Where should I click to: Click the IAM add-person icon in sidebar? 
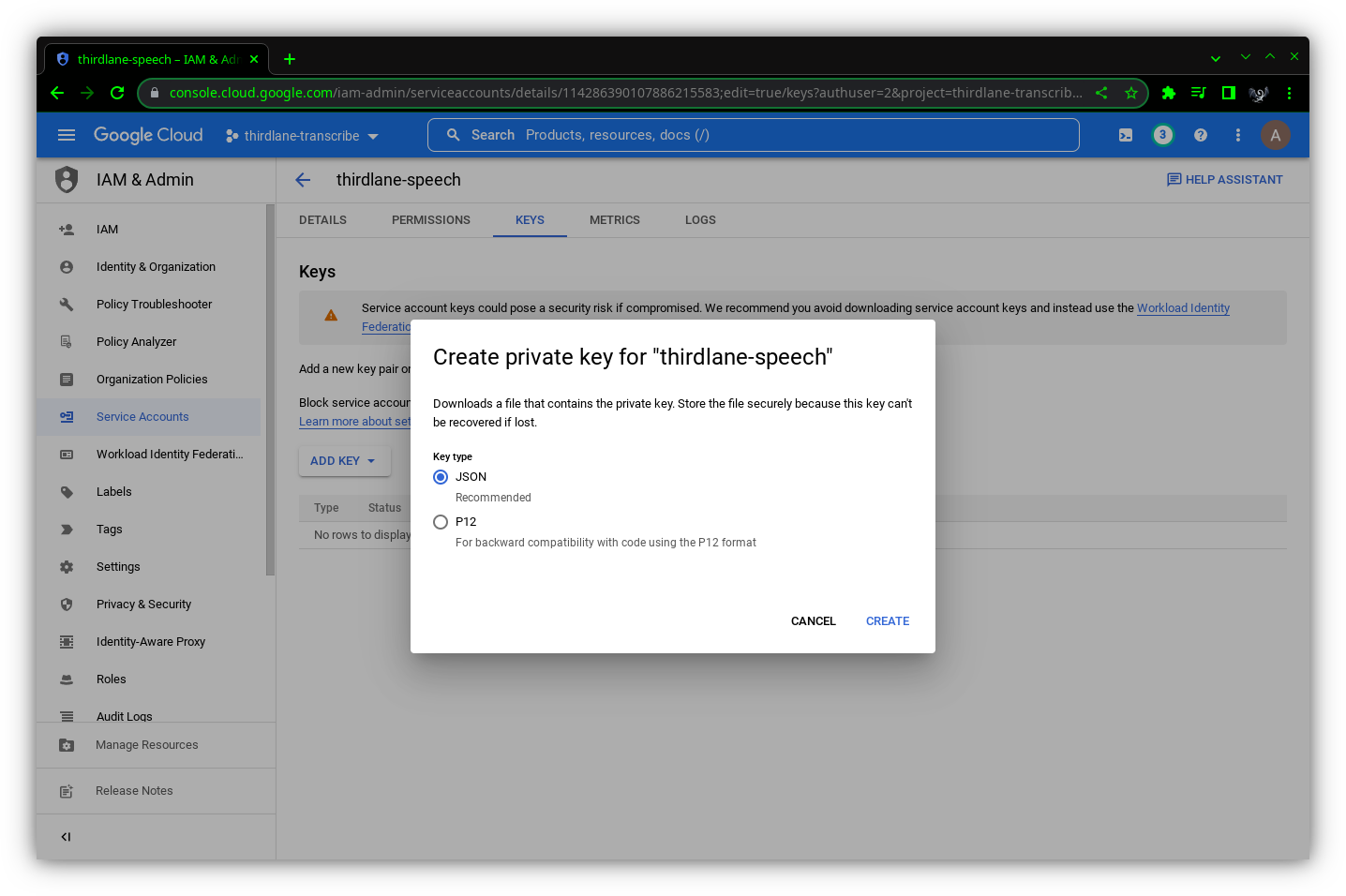pyautogui.click(x=67, y=230)
